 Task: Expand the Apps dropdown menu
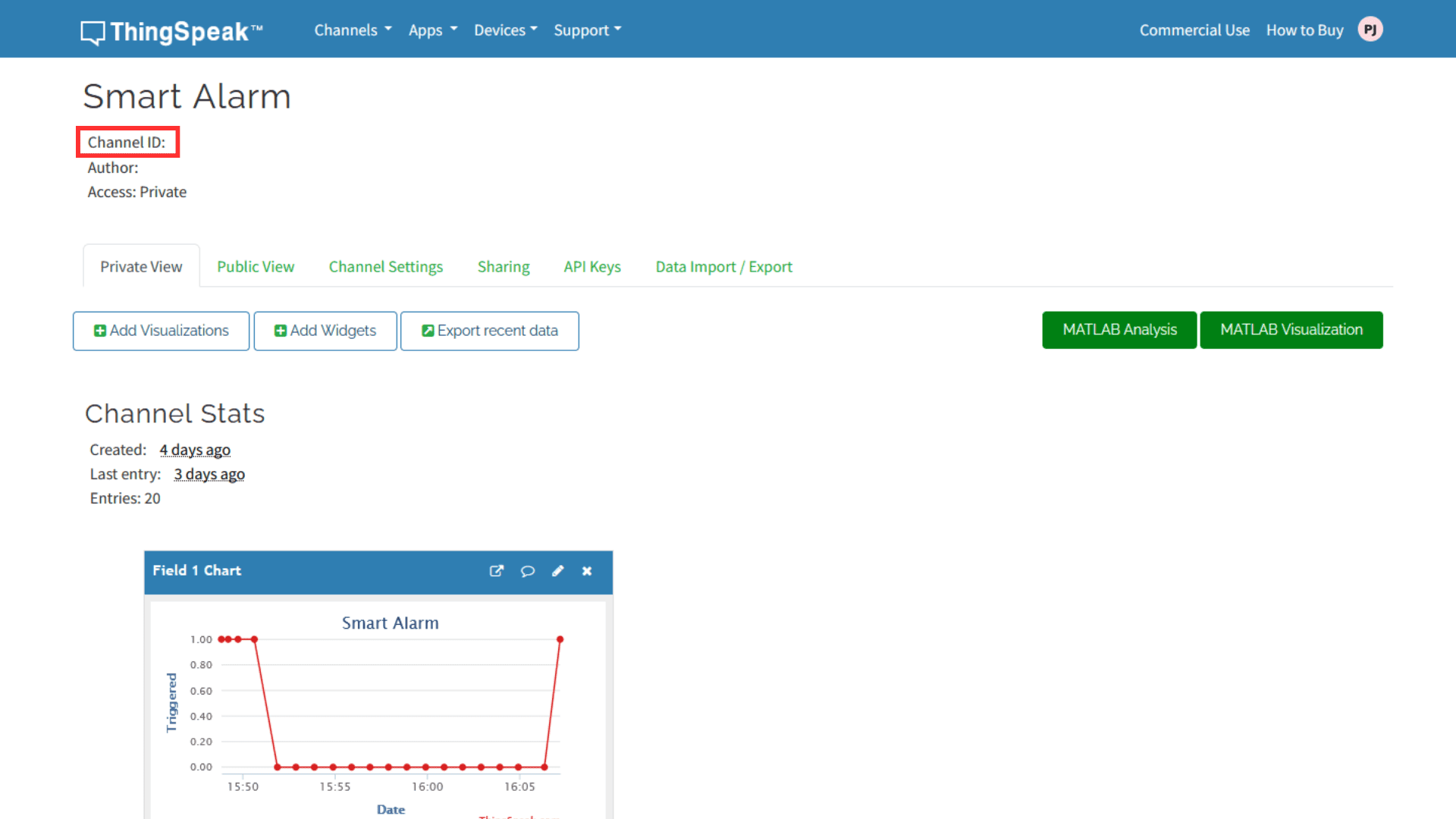tap(433, 30)
